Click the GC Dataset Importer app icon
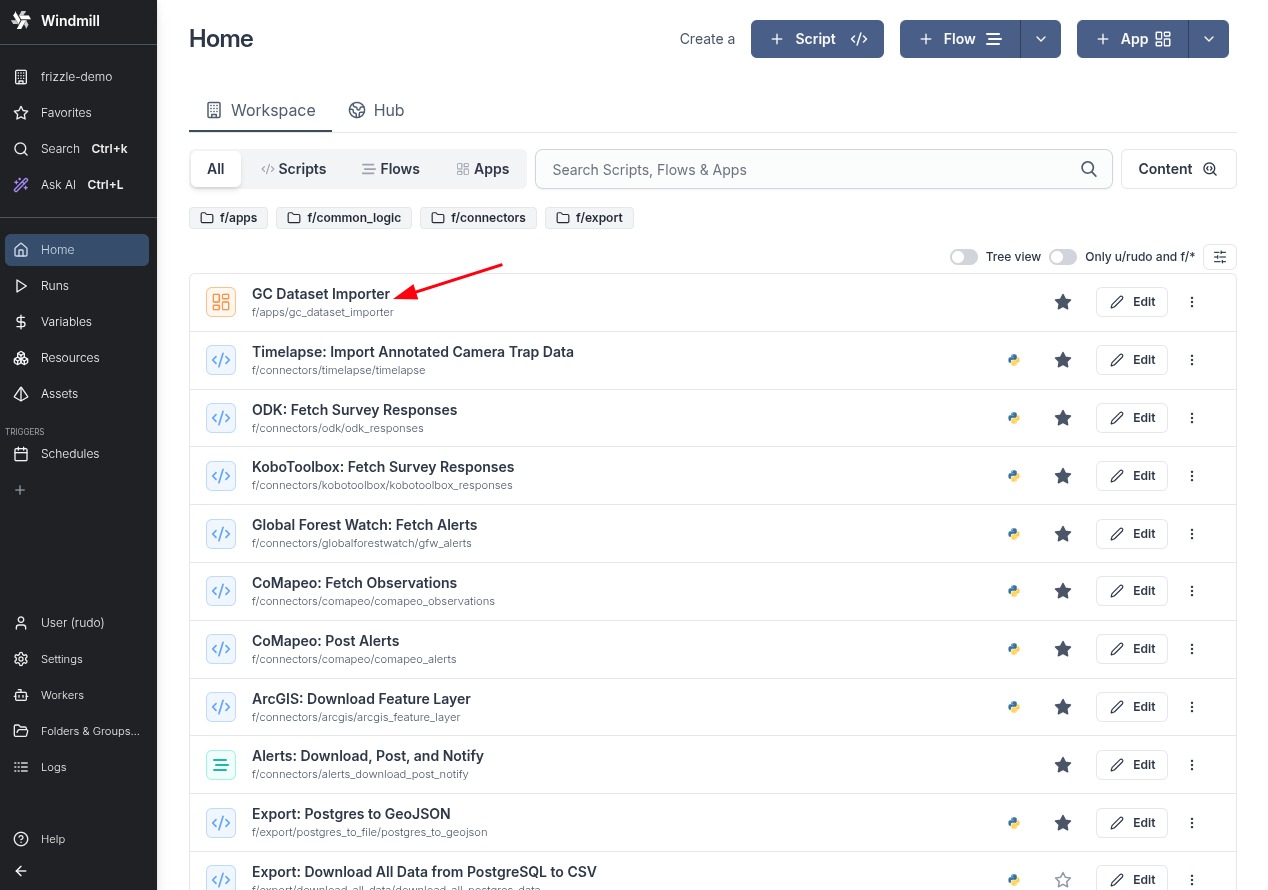Image resolution: width=1268 pixels, height=890 pixels. coord(220,301)
